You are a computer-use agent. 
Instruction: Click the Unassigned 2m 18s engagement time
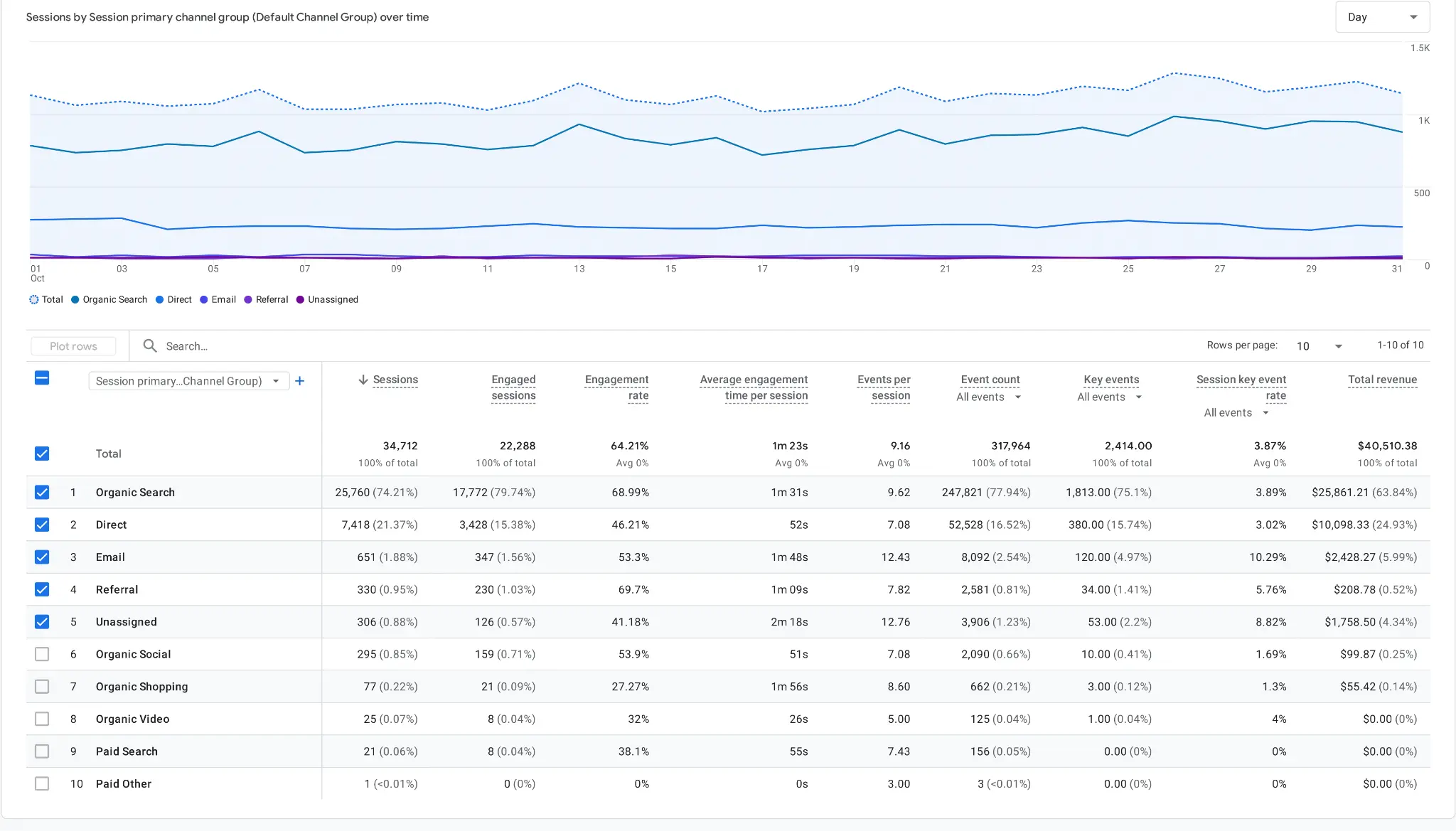pyautogui.click(x=789, y=621)
